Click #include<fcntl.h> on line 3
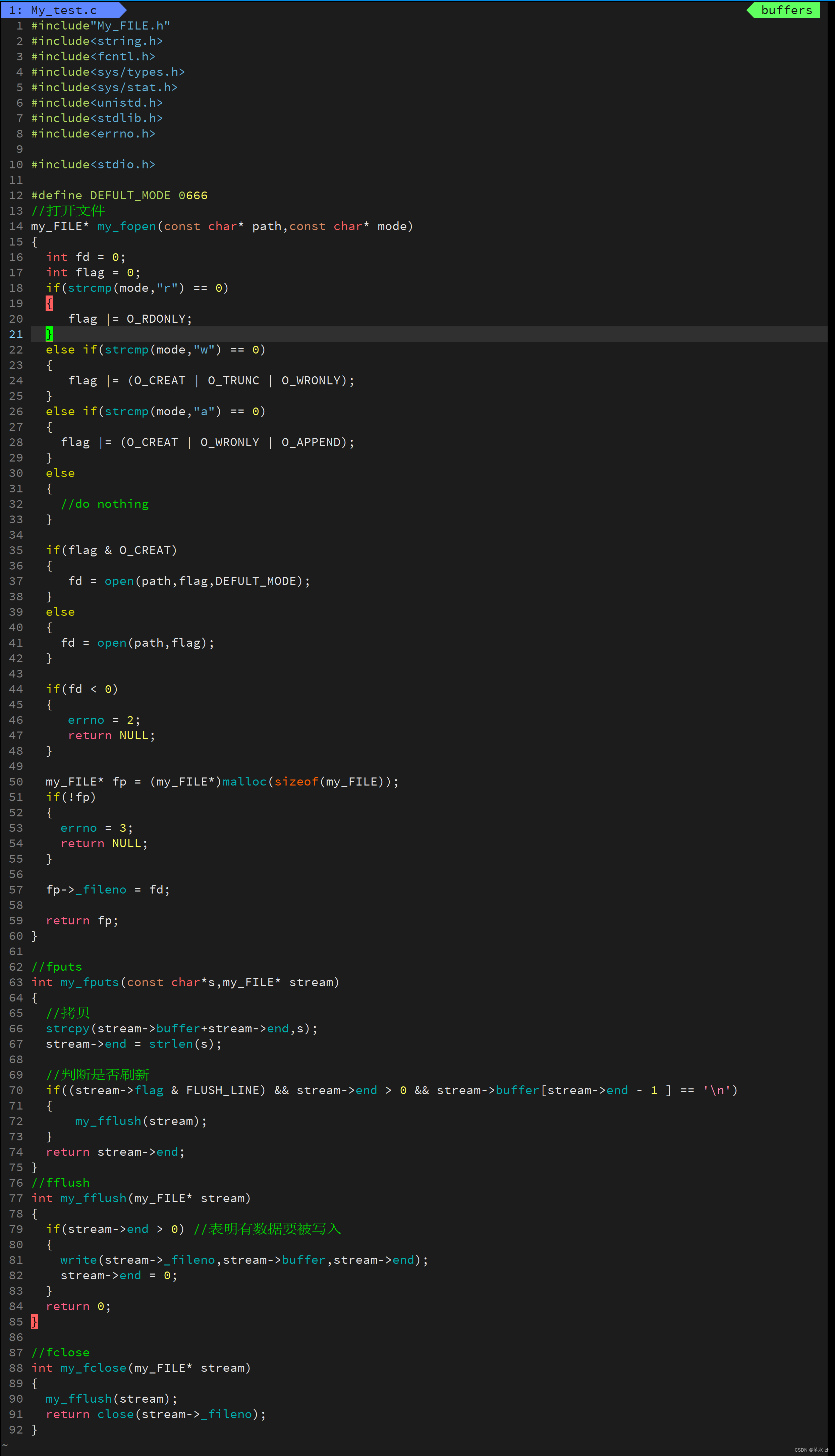This screenshot has height=1456, width=835. point(93,57)
